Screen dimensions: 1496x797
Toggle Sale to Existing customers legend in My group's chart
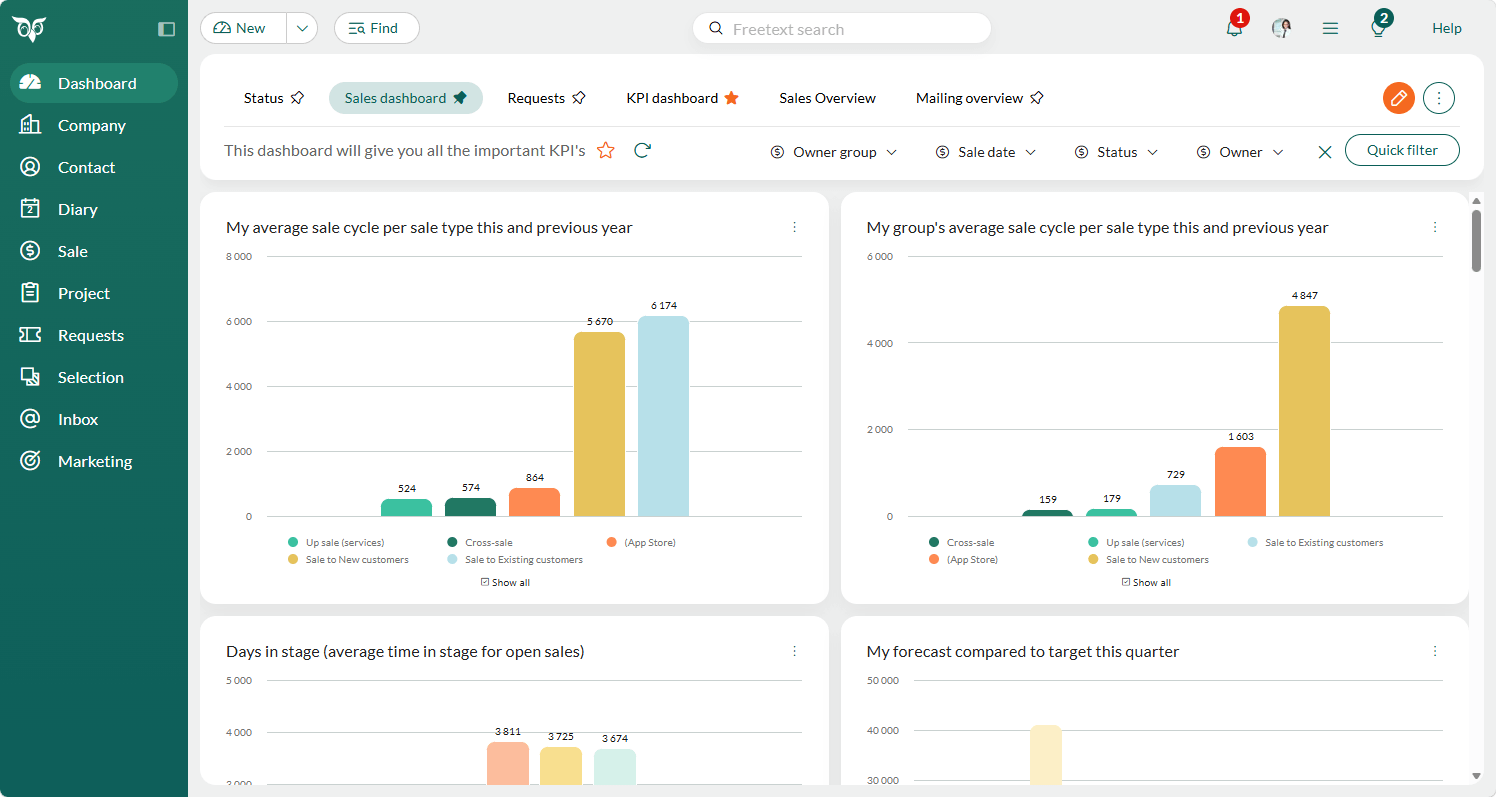click(1316, 542)
